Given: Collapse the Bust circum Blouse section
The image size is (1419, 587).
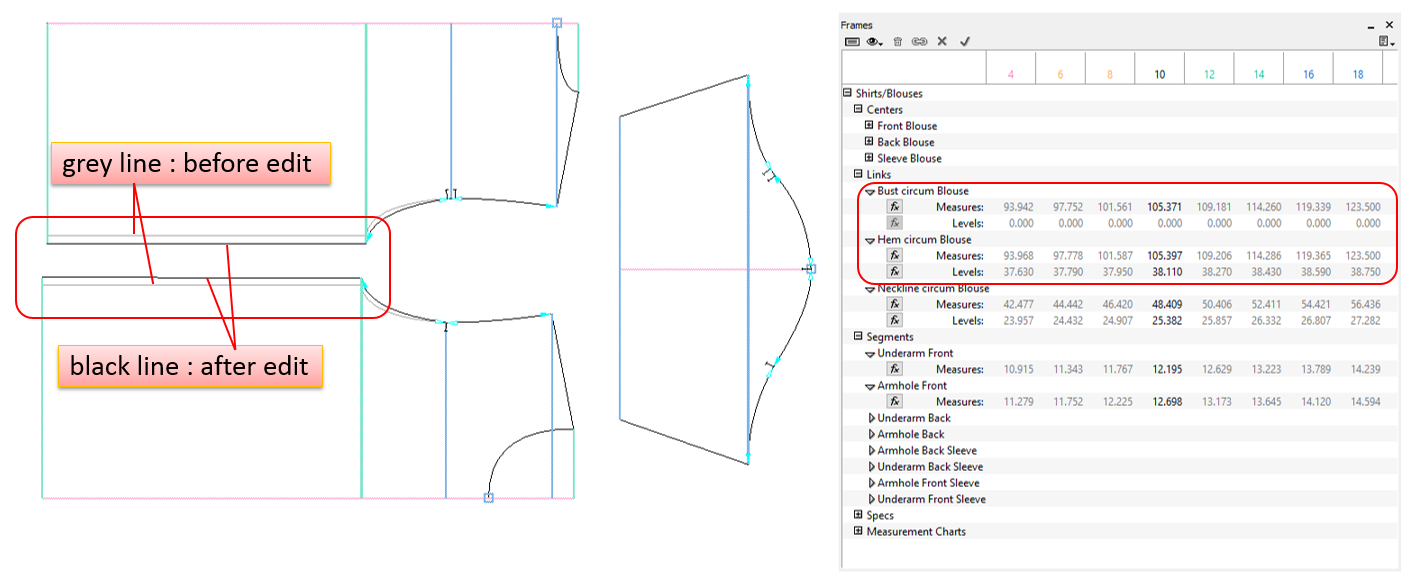Looking at the screenshot, I should pyautogui.click(x=870, y=191).
